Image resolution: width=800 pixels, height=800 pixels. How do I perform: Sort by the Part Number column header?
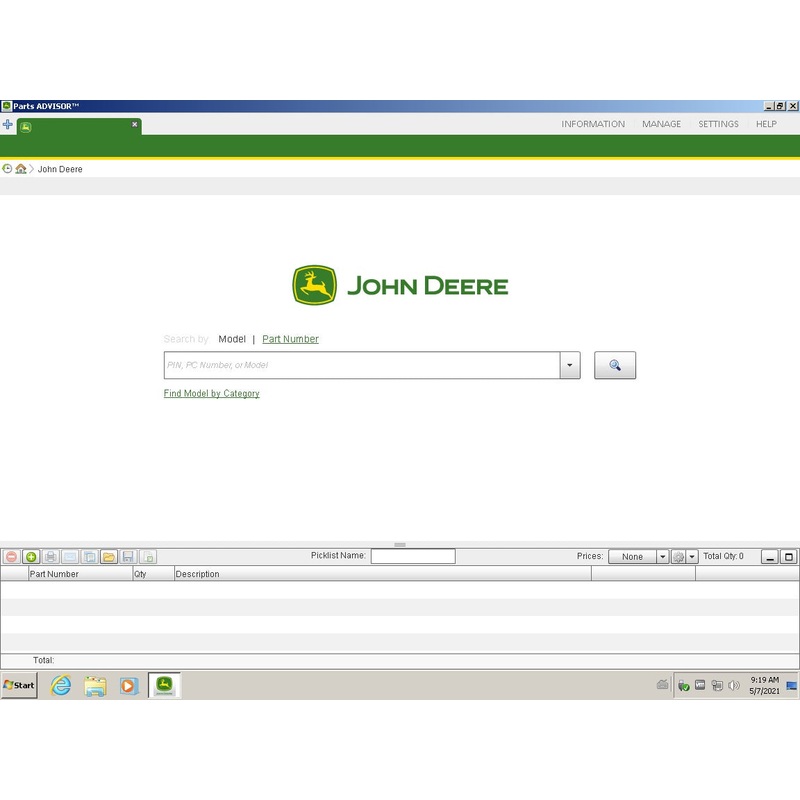click(80, 574)
